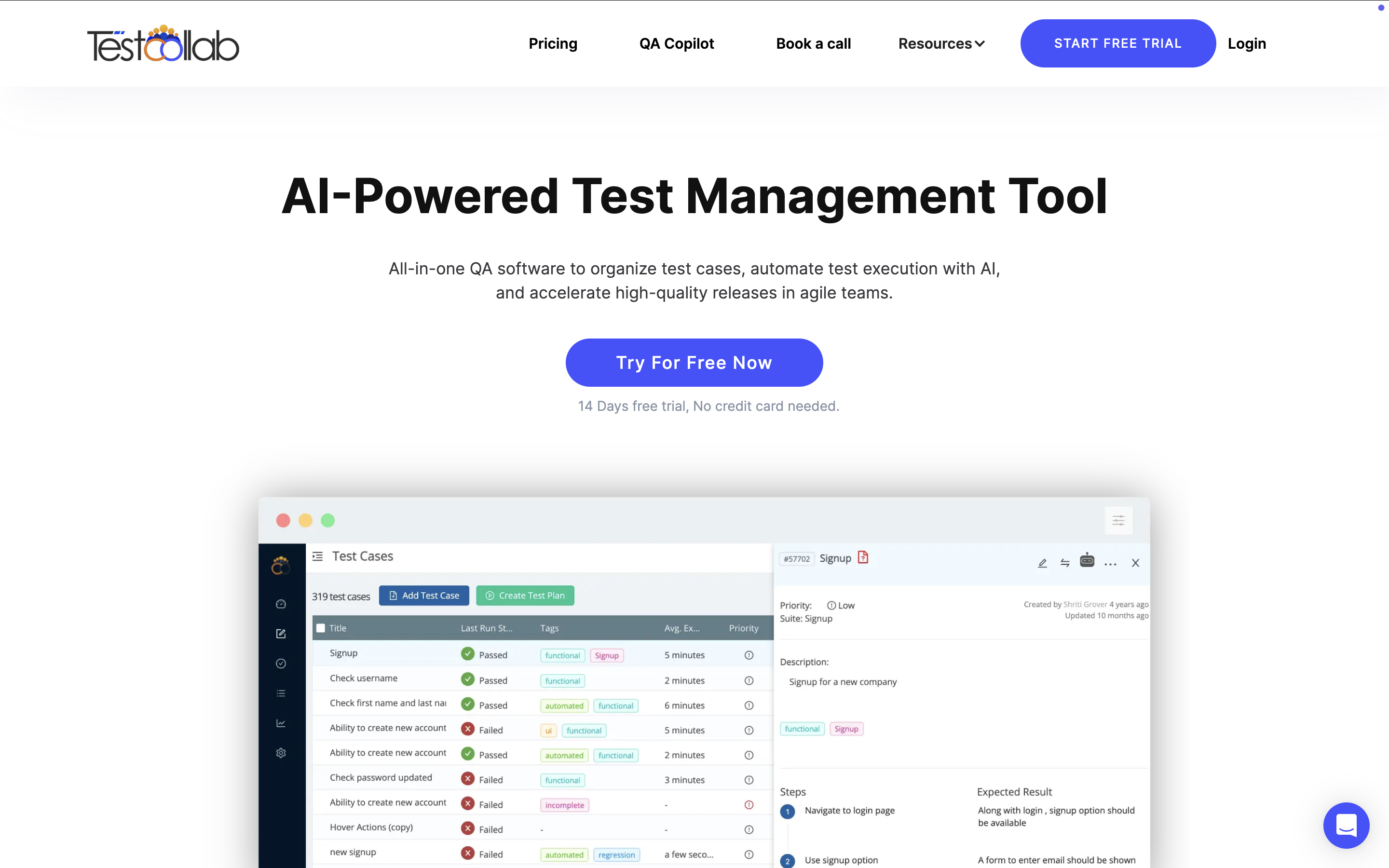Screen dimensions: 1389x868
Task: Select the Check username test case row
Action: tap(363, 678)
